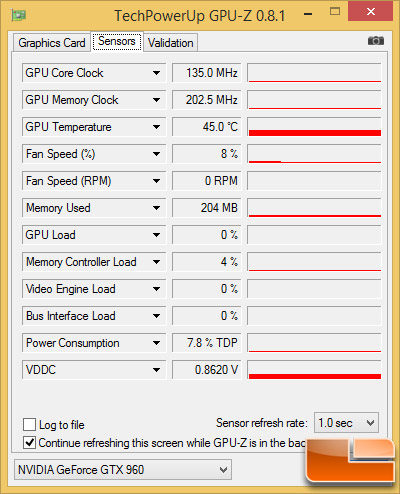
Task: Open the Memory Used dropdown arrow
Action: [x=156, y=208]
